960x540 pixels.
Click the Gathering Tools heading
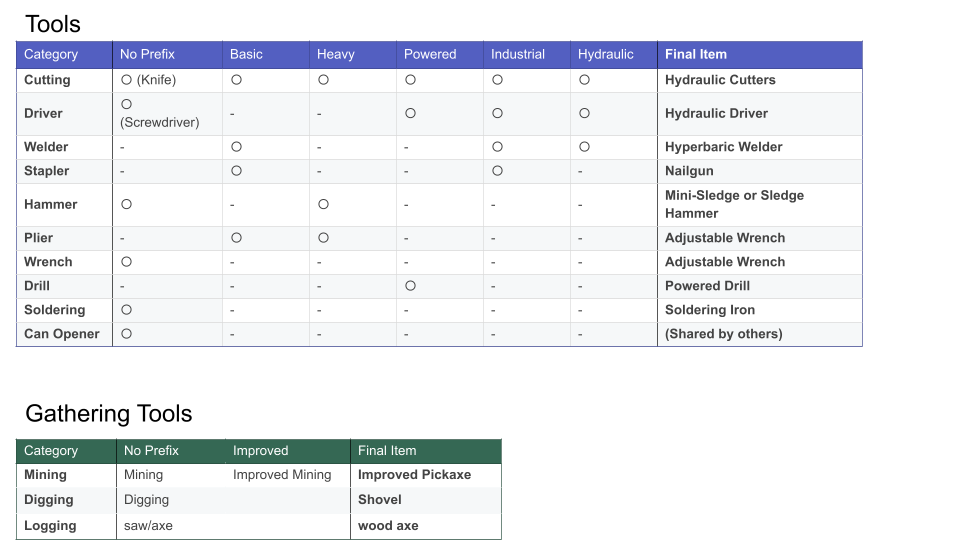(108, 414)
